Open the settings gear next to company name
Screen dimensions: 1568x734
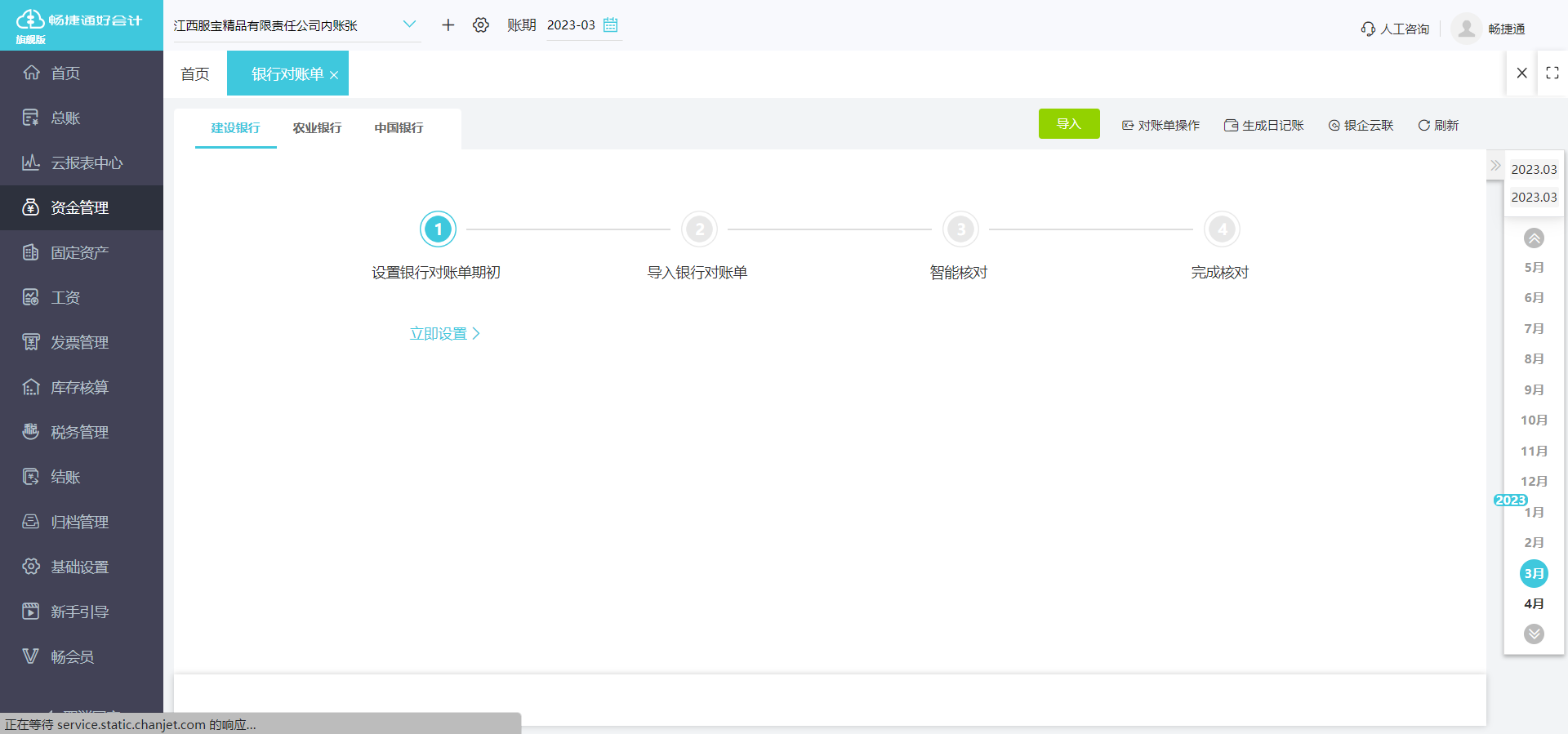coord(481,25)
